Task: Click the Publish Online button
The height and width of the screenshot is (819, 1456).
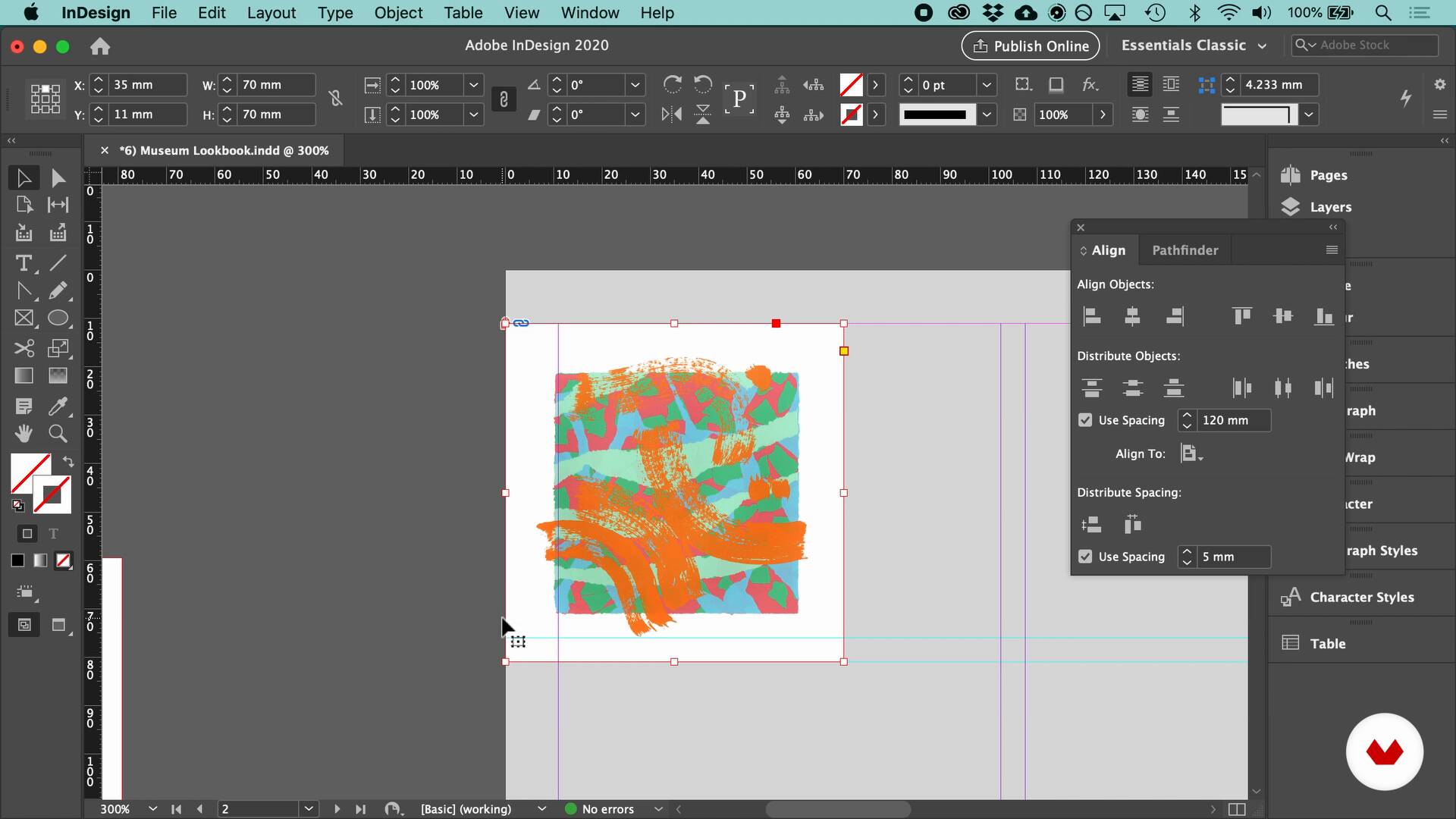Action: (1031, 45)
